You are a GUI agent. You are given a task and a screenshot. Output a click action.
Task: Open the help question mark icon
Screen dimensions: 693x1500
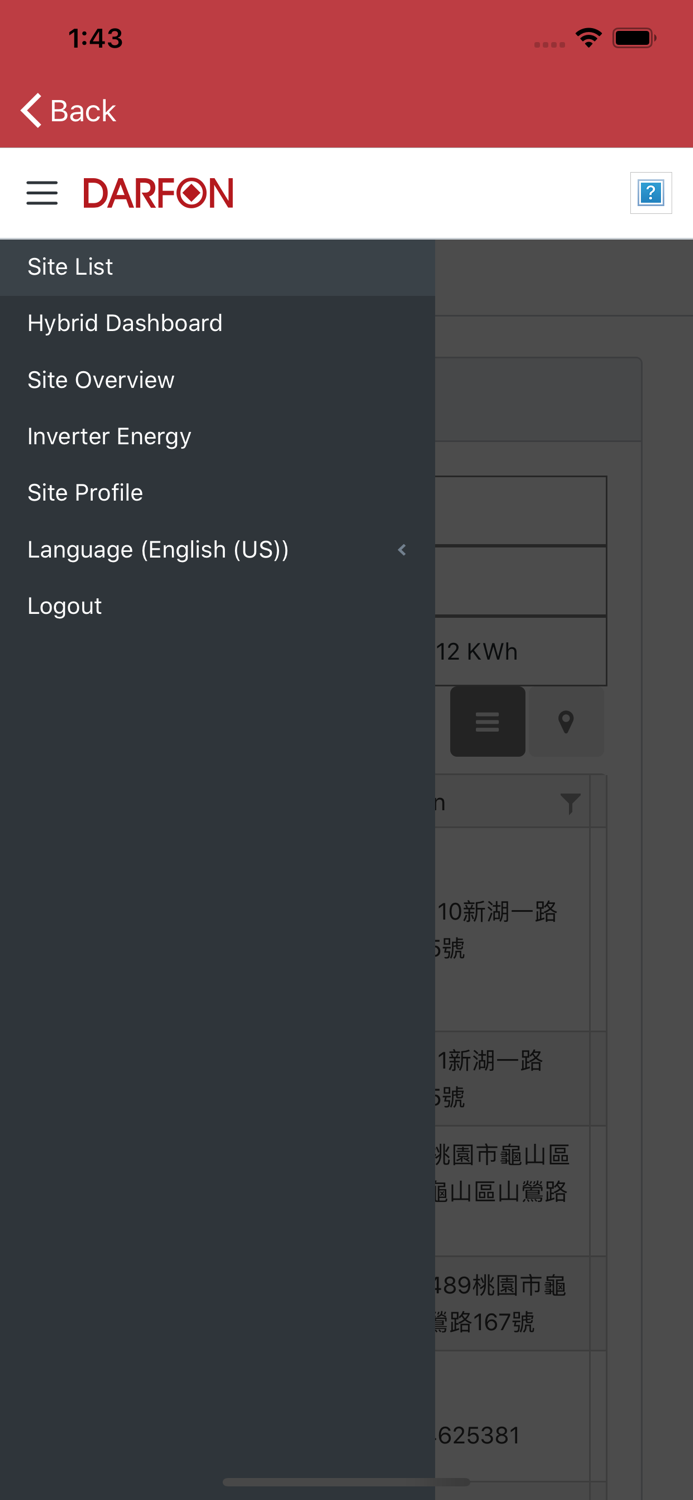pos(650,191)
